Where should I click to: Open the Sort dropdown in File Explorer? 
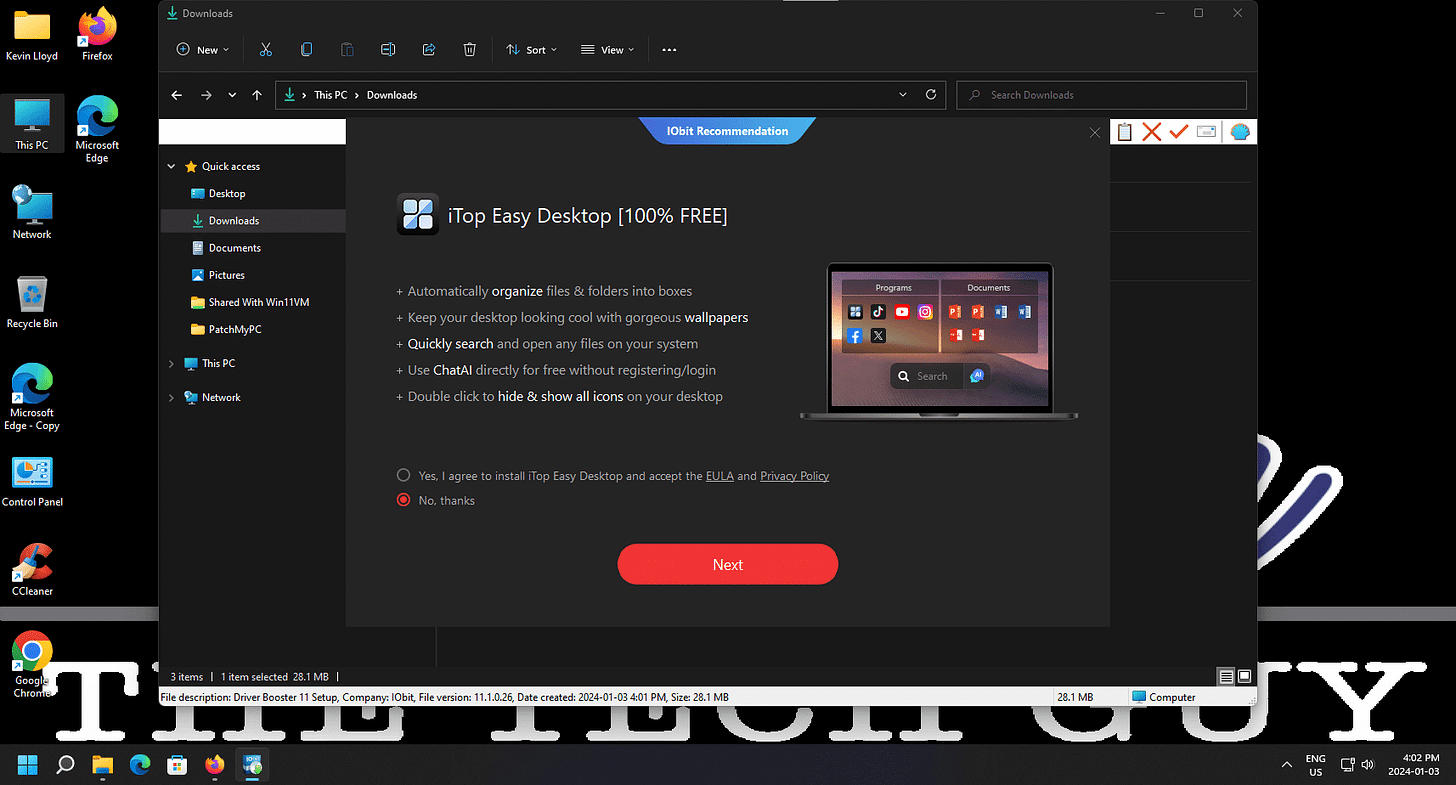pyautogui.click(x=531, y=50)
